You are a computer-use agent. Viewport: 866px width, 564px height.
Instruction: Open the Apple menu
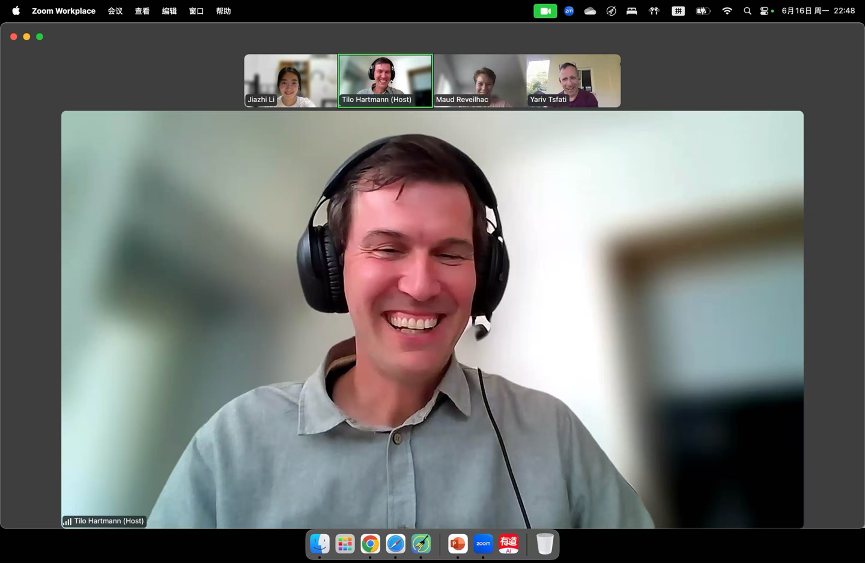coord(16,11)
